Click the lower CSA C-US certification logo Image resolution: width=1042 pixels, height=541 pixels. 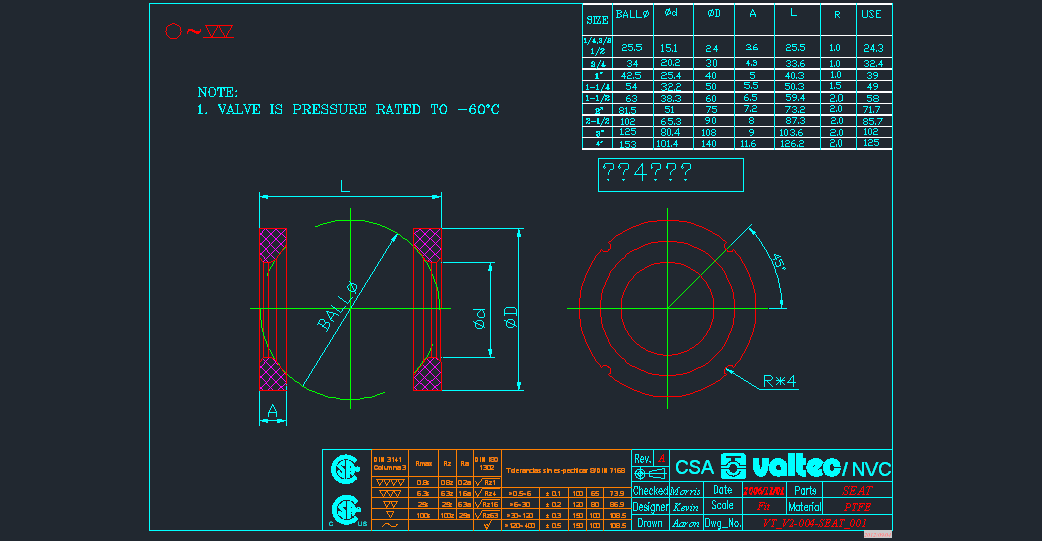(x=345, y=508)
